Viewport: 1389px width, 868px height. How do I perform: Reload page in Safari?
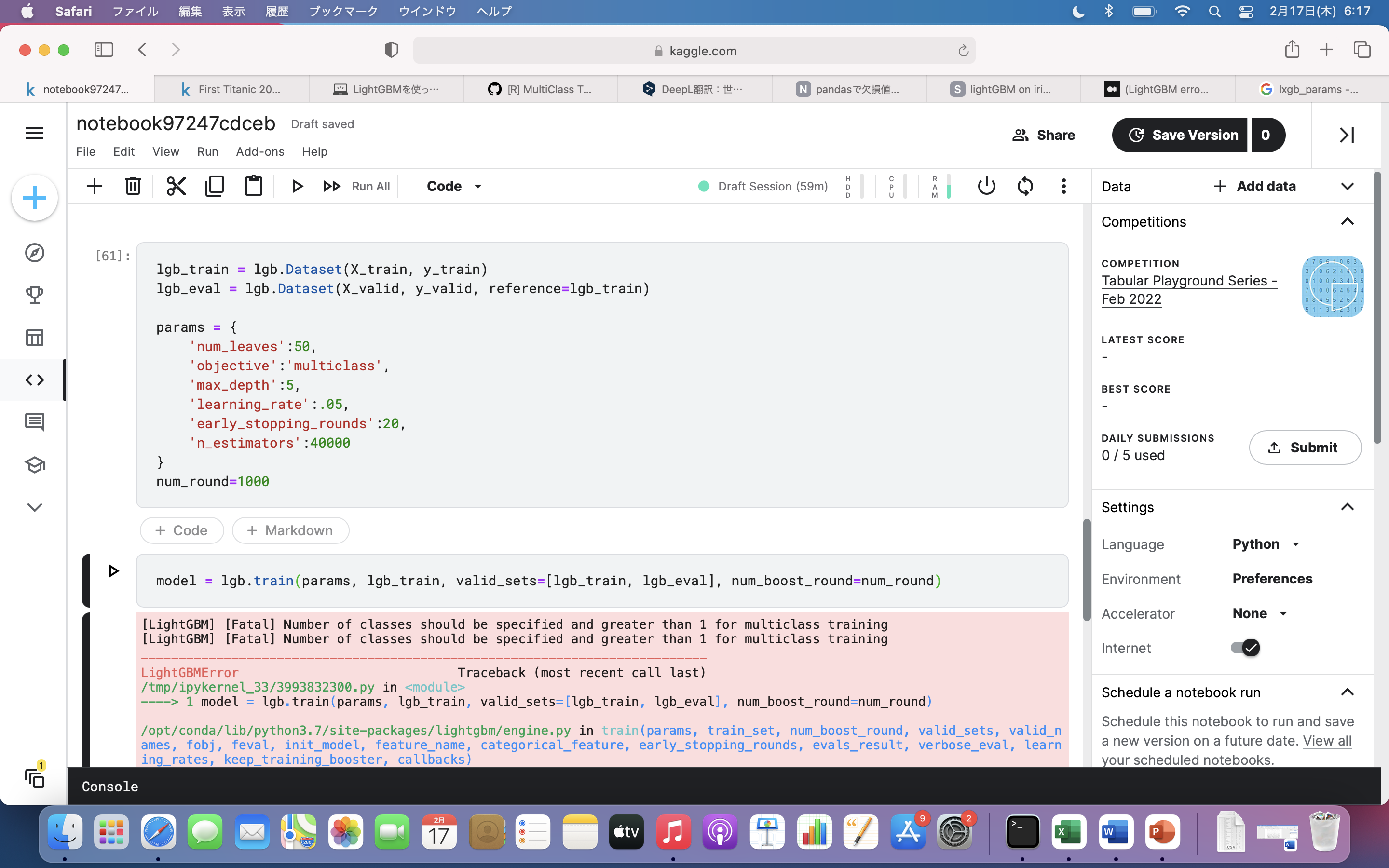(963, 51)
